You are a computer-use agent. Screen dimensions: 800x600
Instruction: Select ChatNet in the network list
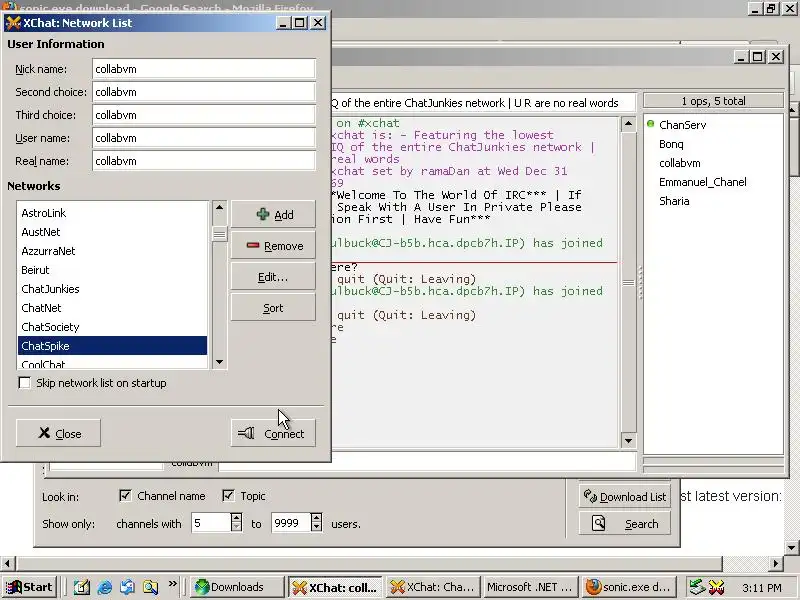point(112,308)
